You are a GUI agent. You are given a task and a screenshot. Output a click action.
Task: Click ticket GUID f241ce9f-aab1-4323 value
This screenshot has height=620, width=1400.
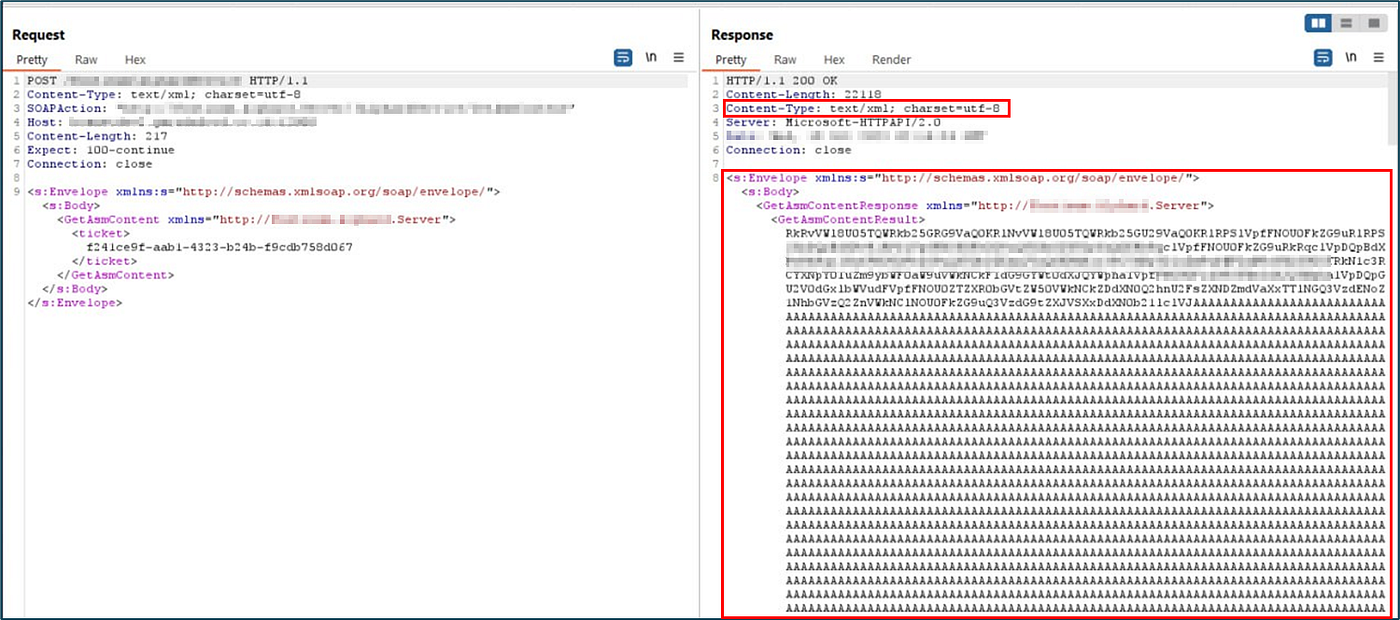(x=219, y=247)
